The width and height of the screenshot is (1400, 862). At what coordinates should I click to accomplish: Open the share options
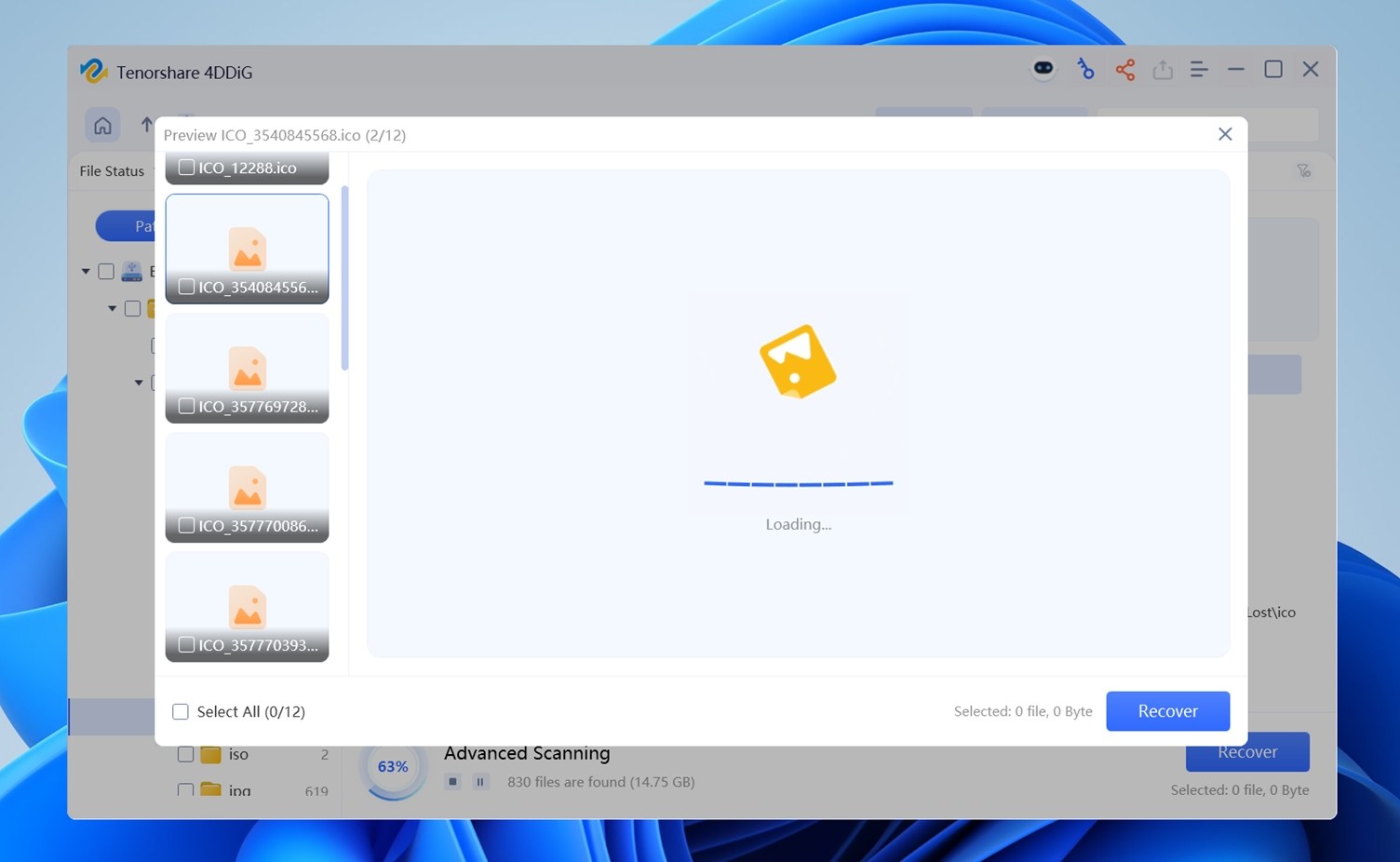coord(1124,69)
